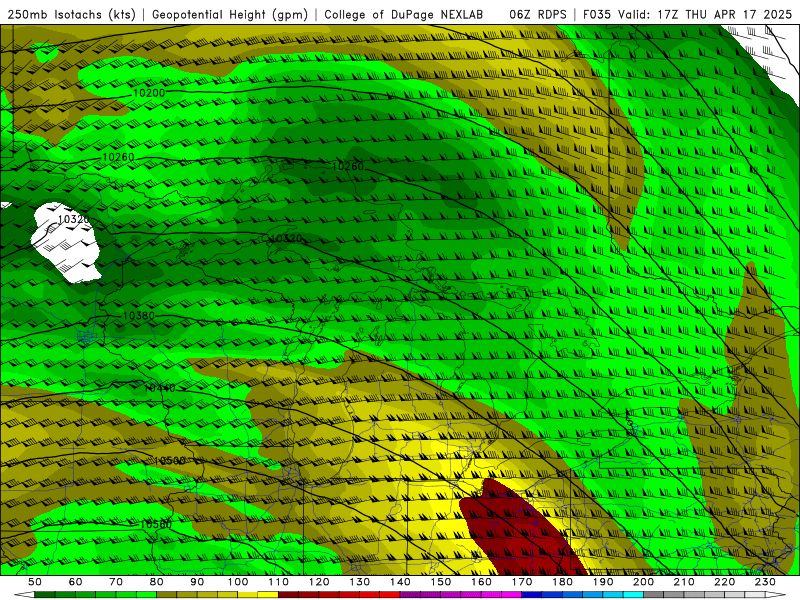Click the white low-wind area near the 10320 label
The image size is (800, 600).
click(x=66, y=245)
